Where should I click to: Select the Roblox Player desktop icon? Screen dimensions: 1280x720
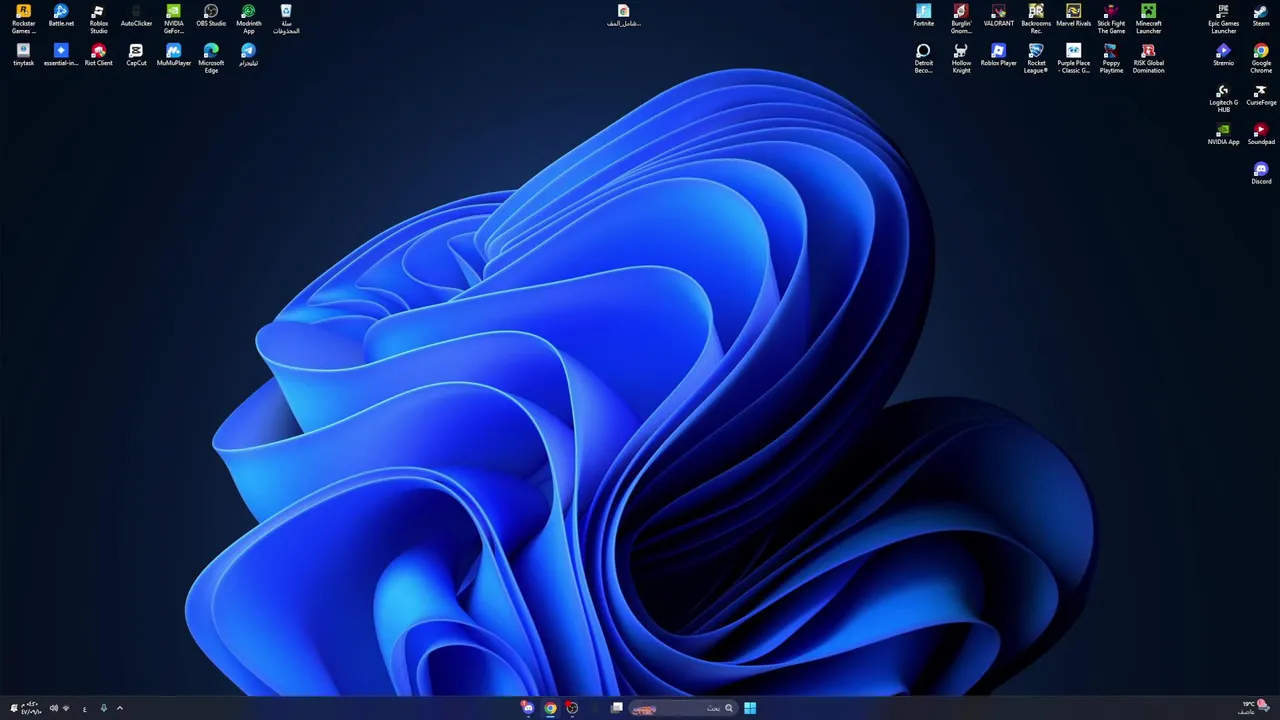point(998,55)
